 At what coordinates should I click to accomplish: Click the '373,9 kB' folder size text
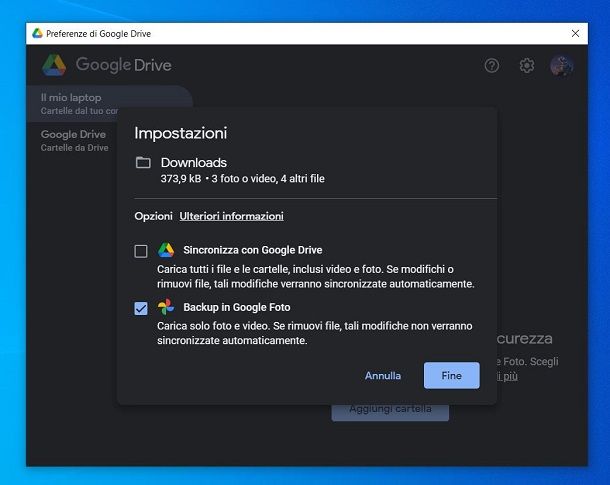181,179
